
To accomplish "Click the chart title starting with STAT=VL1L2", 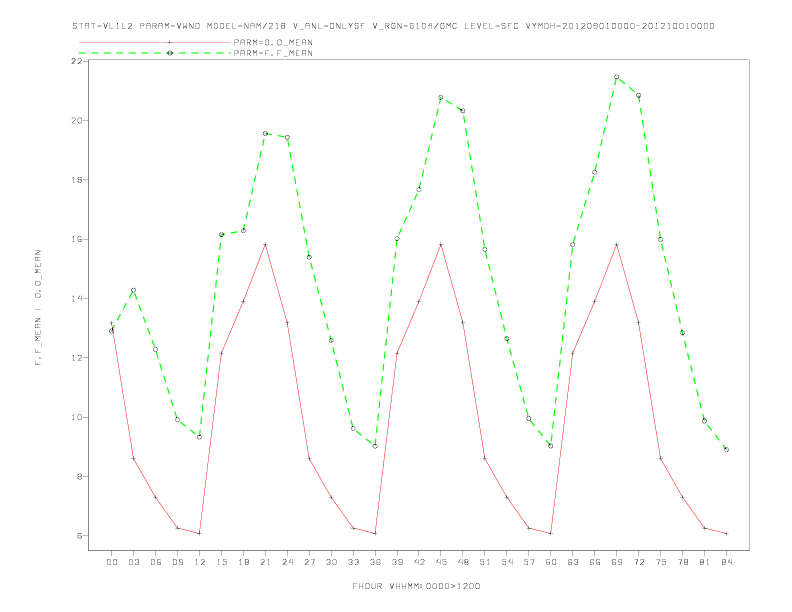I will (393, 26).
